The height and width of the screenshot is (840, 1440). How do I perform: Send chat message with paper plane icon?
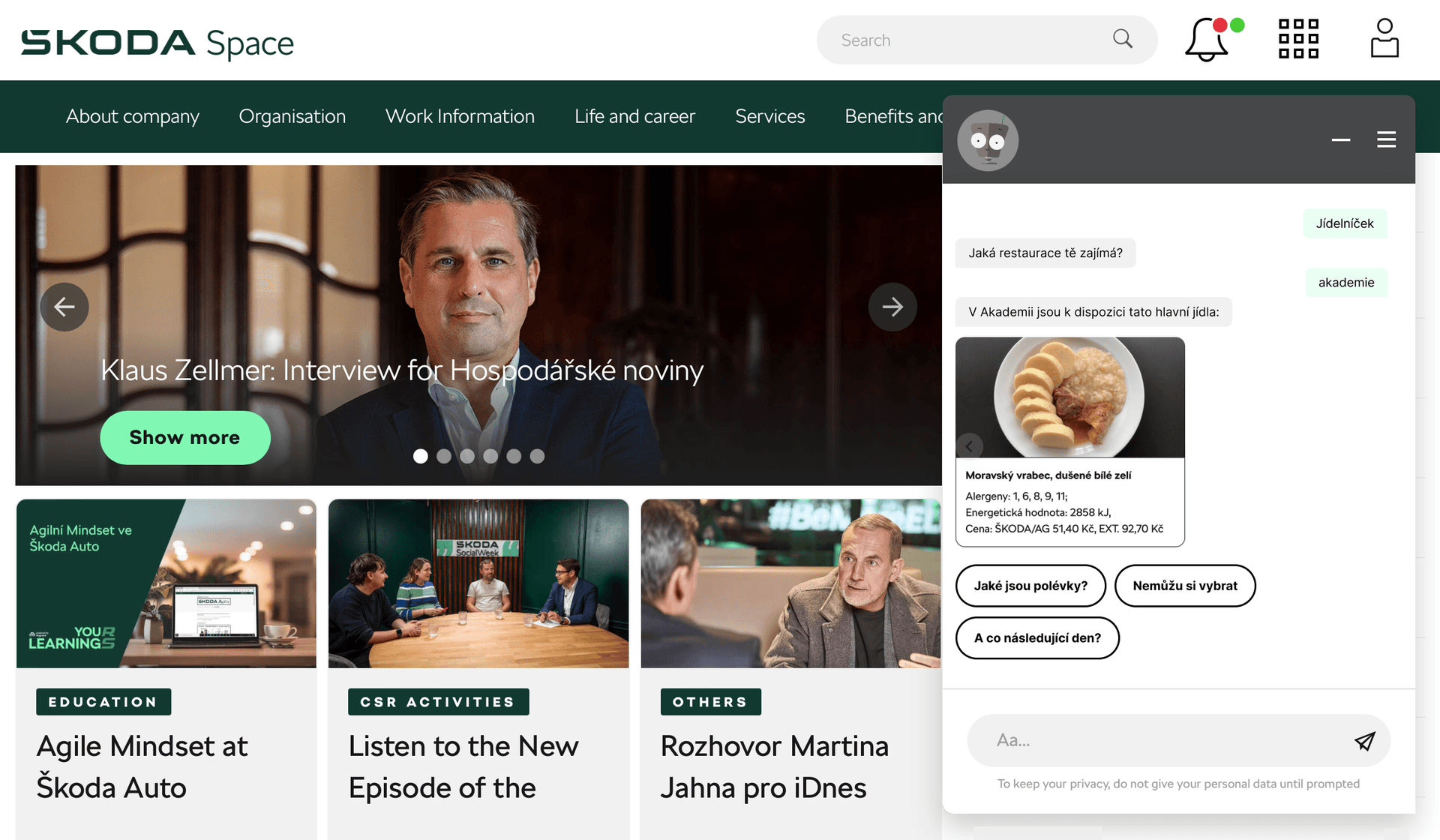pos(1364,741)
